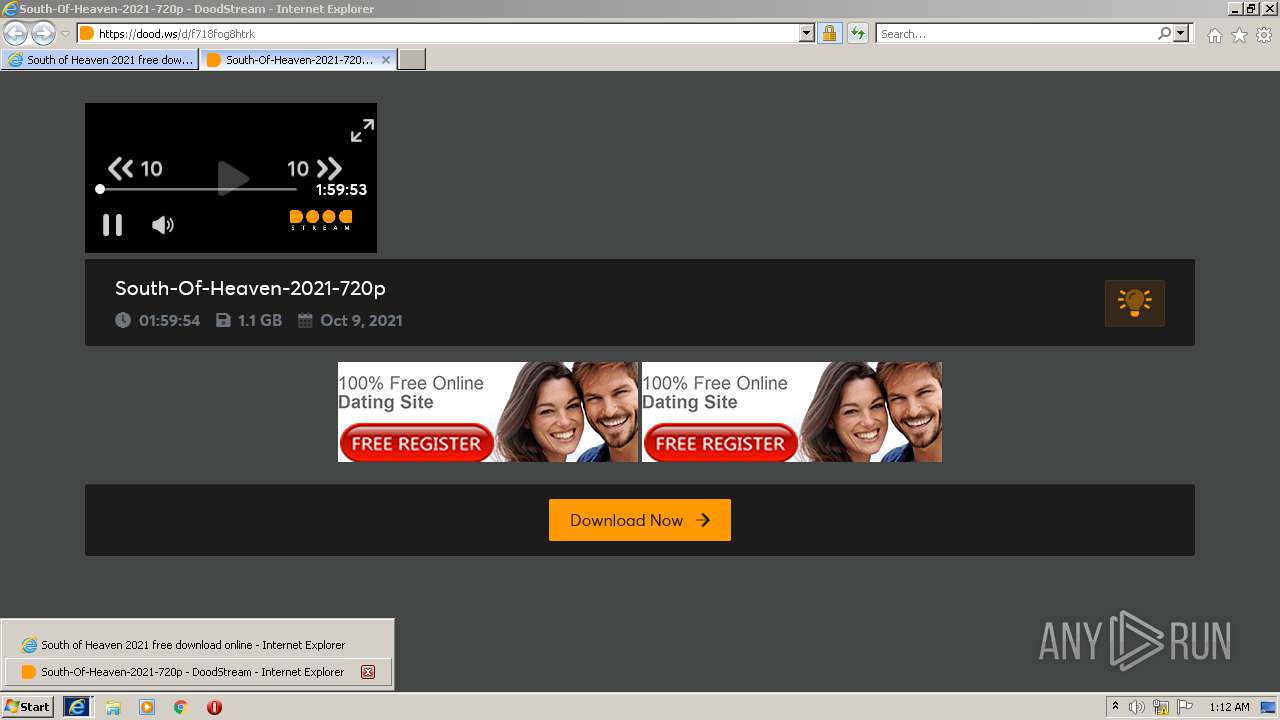Screen dimensions: 1280x720
Task: Close the DoodStream browser tab
Action: point(386,60)
